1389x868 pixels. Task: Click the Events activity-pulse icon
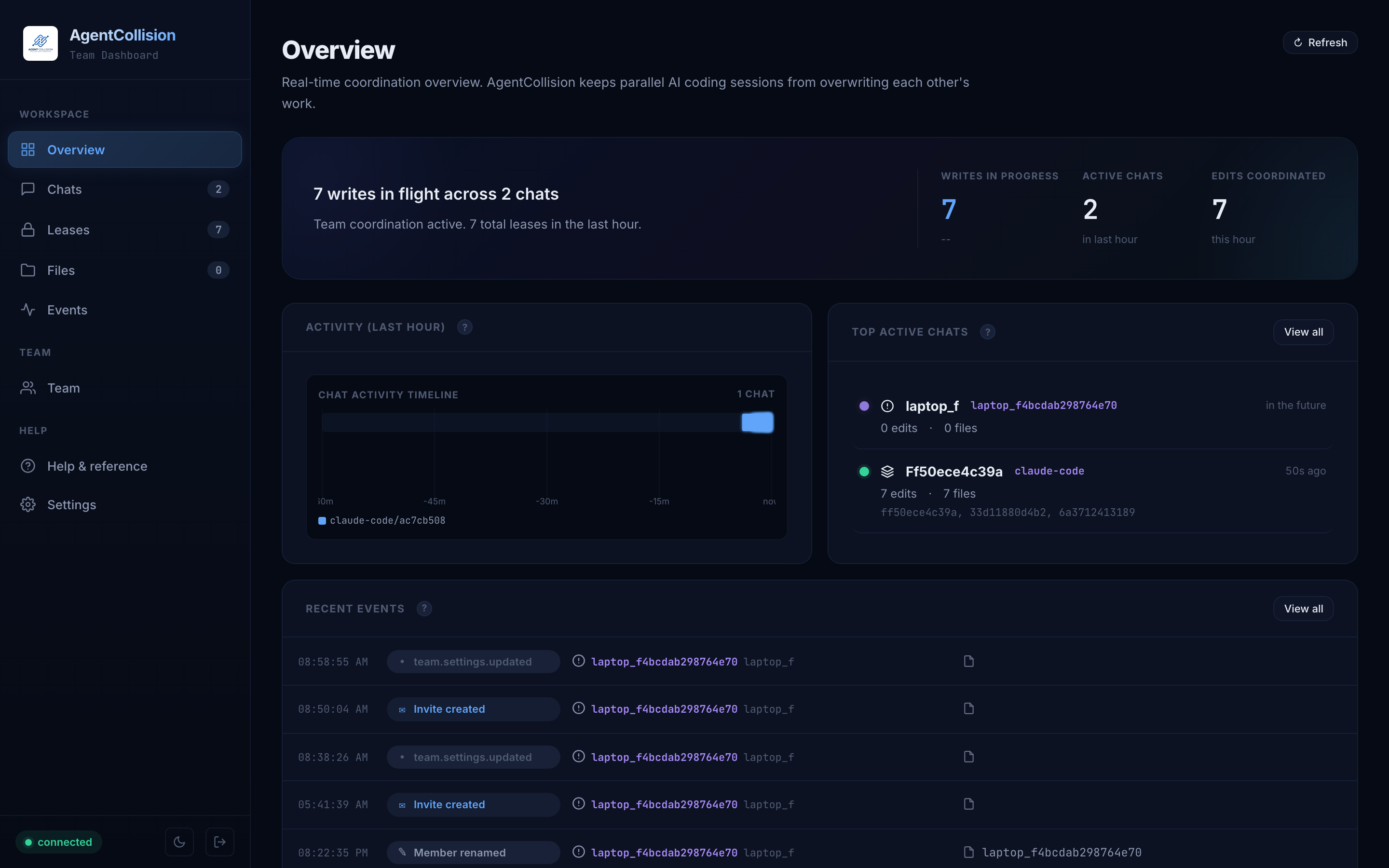coord(29,310)
